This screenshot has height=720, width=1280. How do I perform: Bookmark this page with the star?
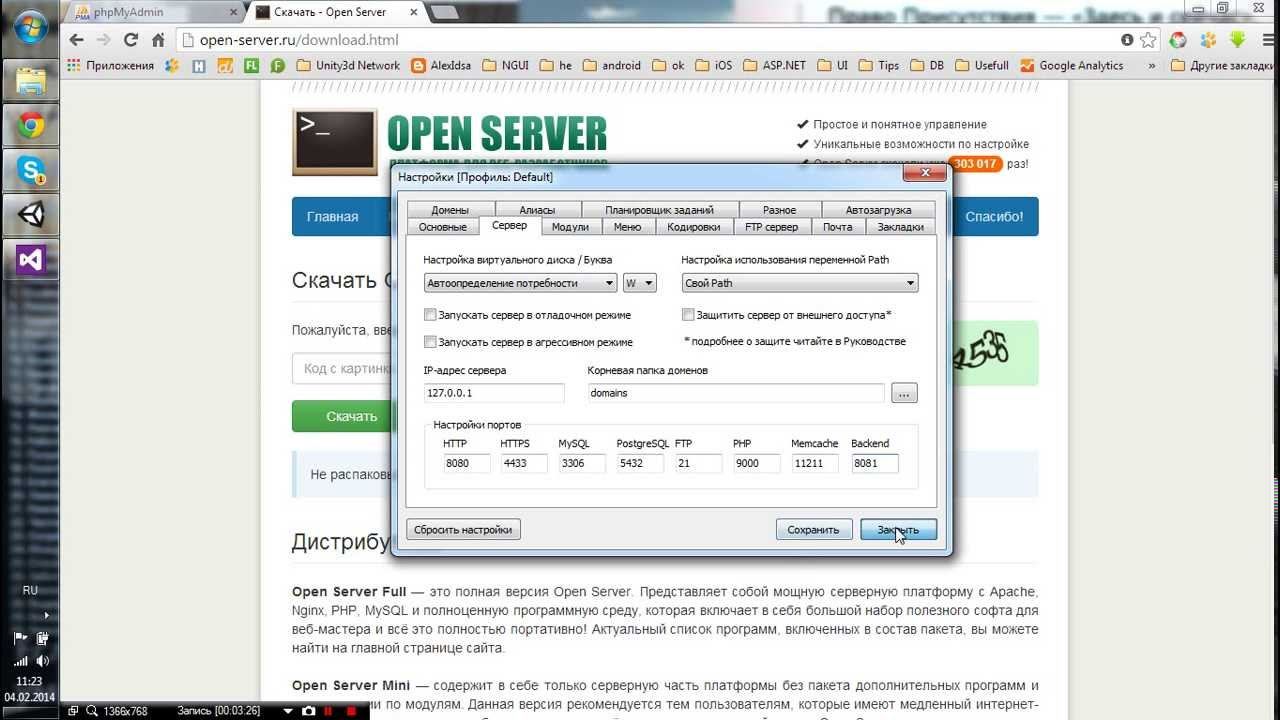click(x=1148, y=40)
